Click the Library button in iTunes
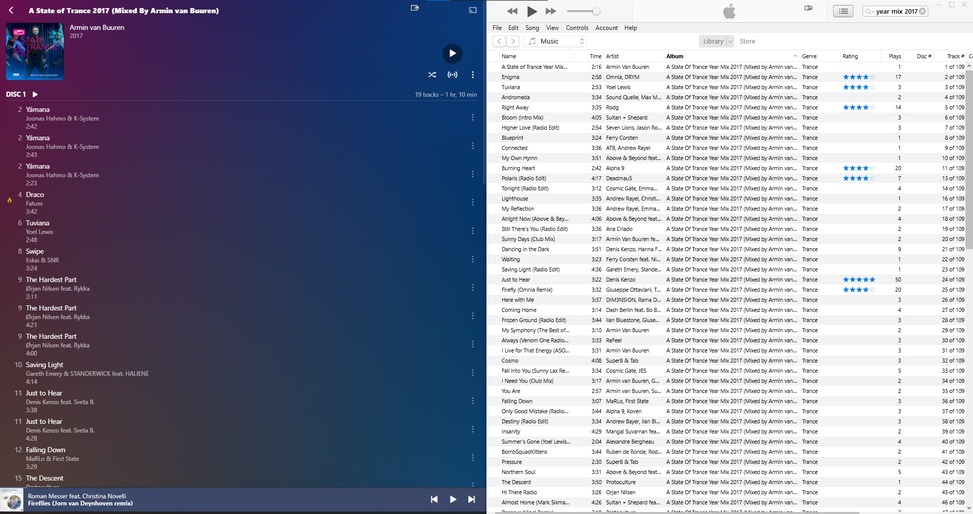 (713, 41)
